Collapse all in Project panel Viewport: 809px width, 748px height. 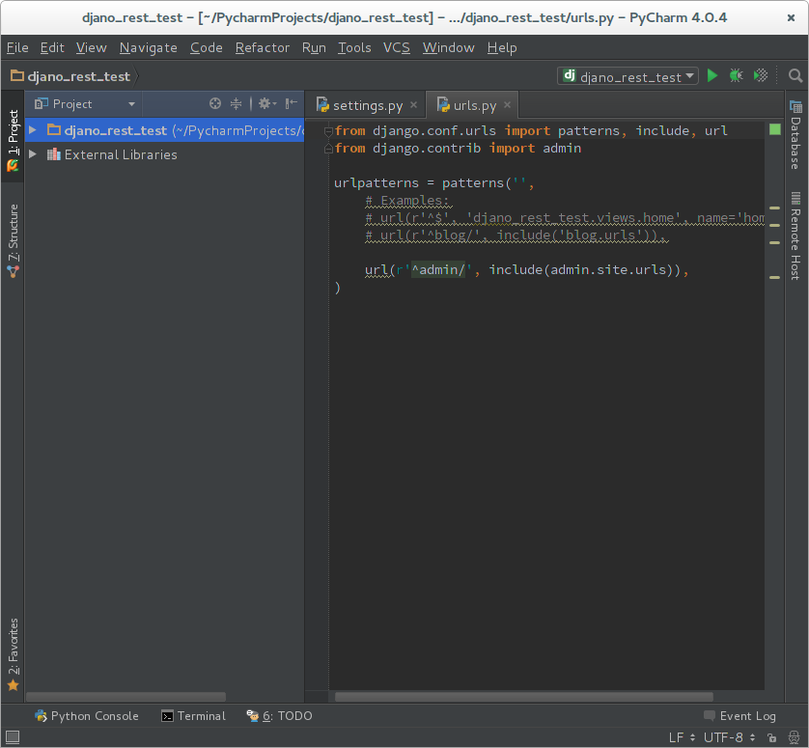236,104
